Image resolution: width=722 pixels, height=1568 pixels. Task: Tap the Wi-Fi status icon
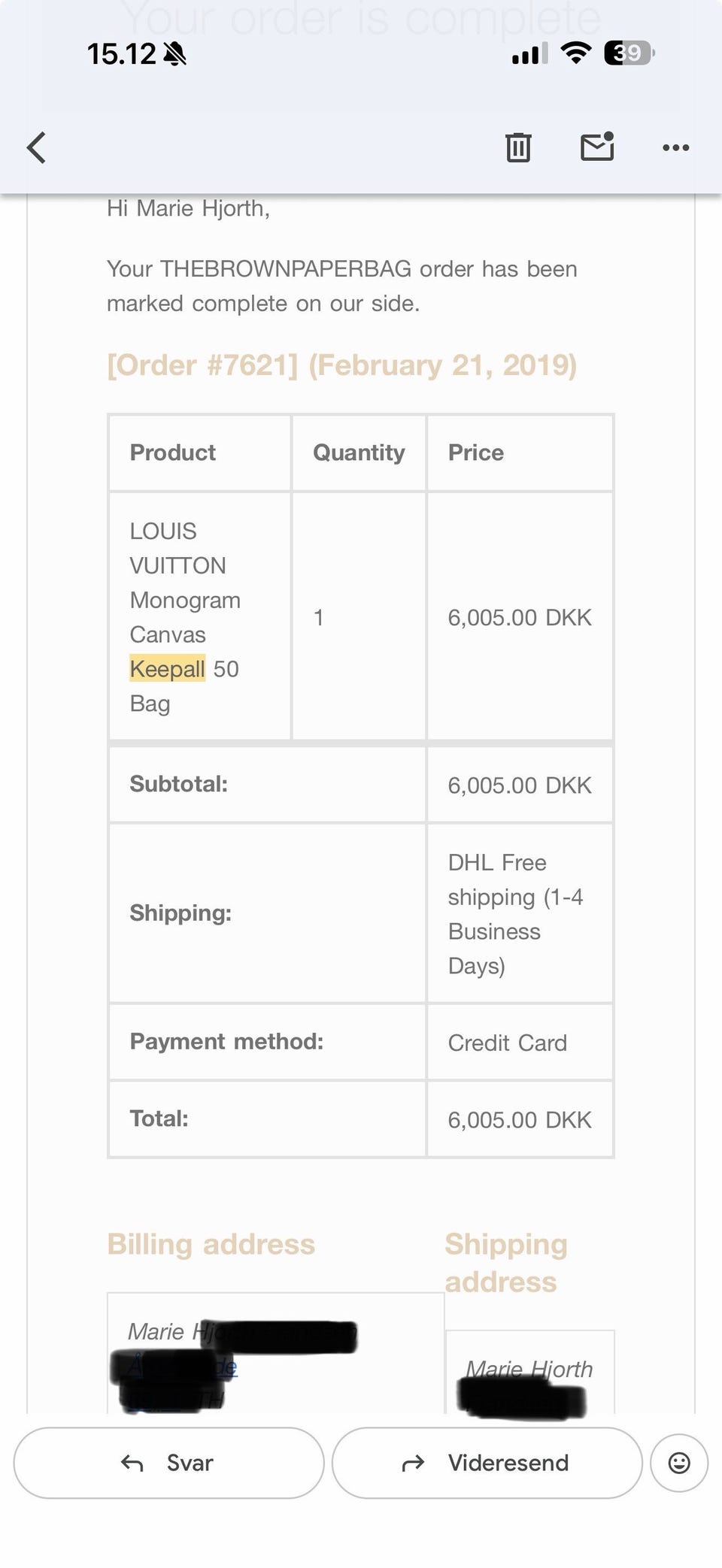pyautogui.click(x=575, y=53)
